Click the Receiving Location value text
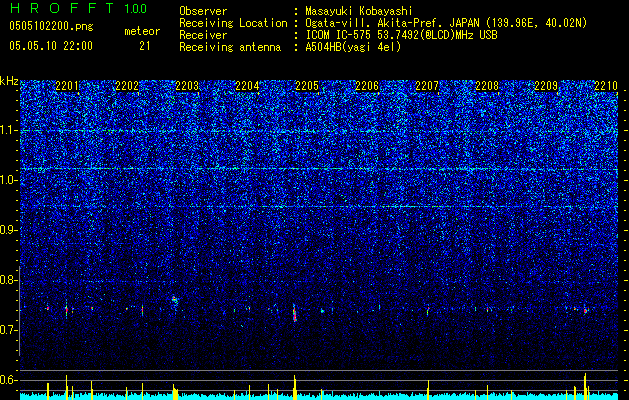Screen dimensions: 629x400 tap(446, 23)
